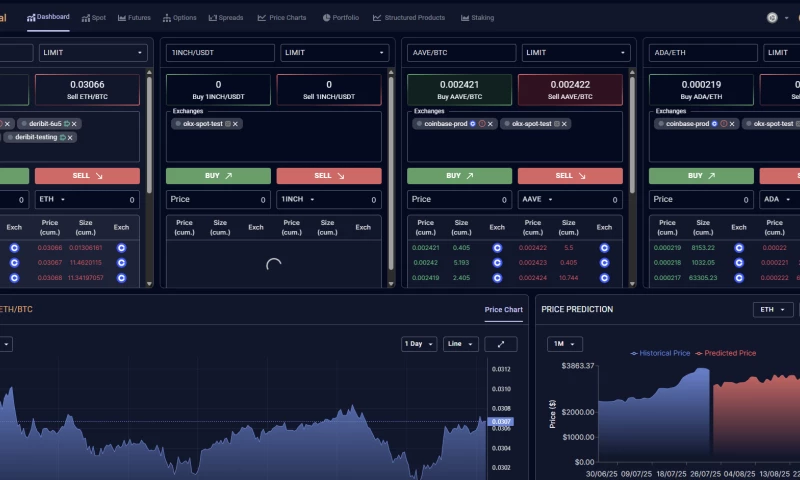Remove the deribit-6u5 exchange chip
Image resolution: width=800 pixels, height=480 pixels.
(x=74, y=124)
